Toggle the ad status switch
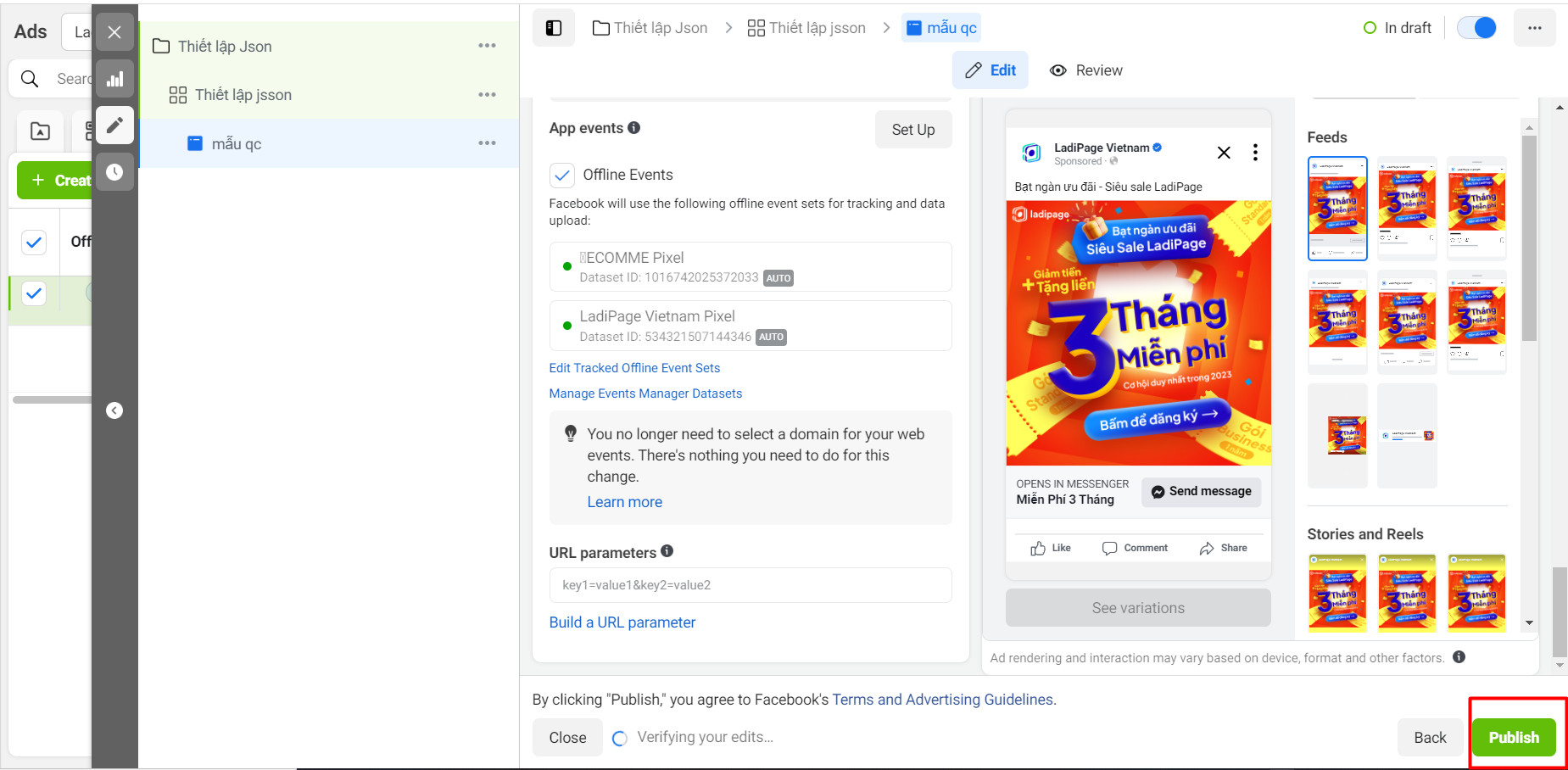The width and height of the screenshot is (1568, 770). [1476, 28]
